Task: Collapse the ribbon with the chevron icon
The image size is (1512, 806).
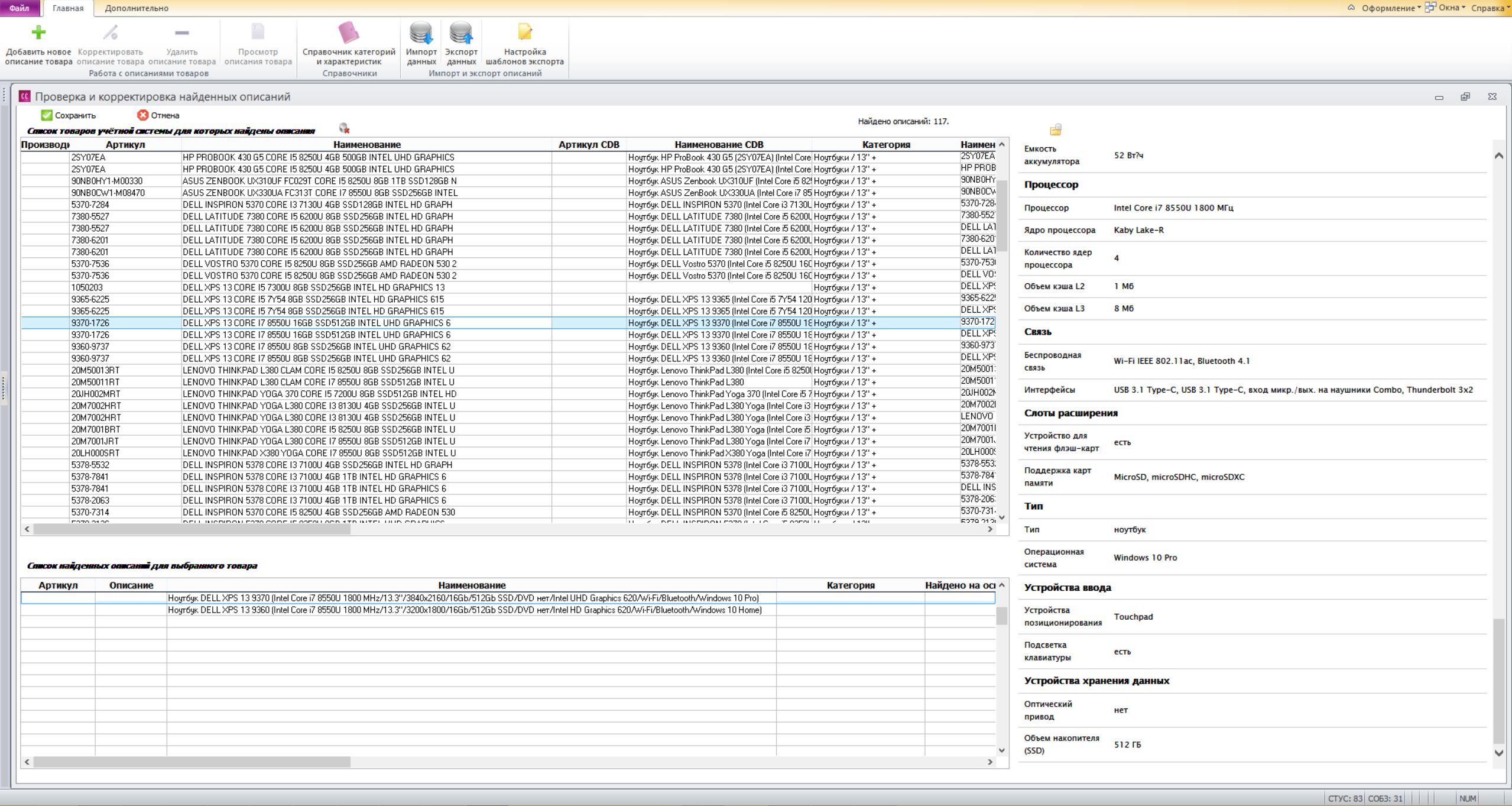Action: click(x=1351, y=8)
